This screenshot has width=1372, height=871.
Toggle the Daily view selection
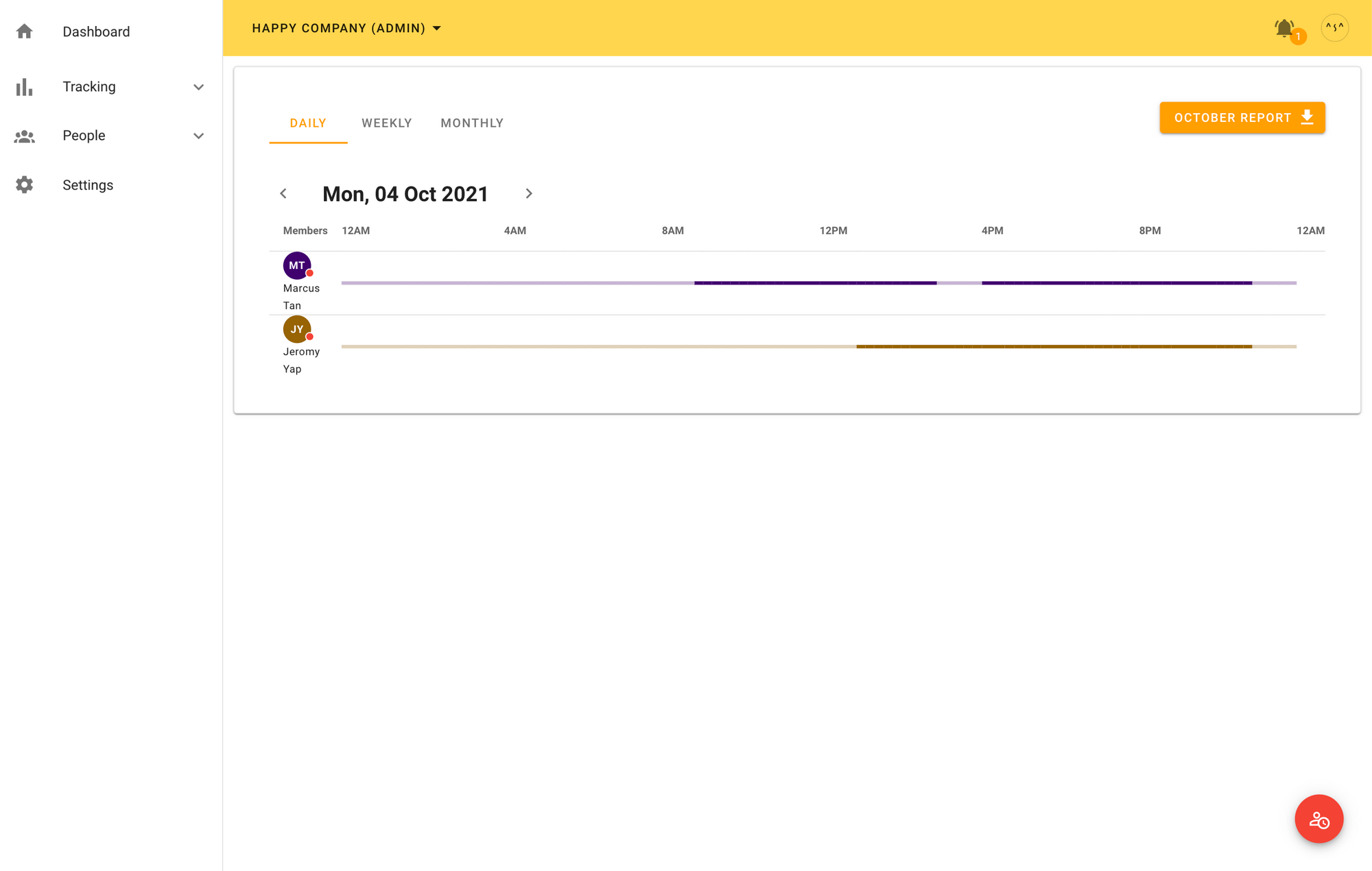click(x=308, y=123)
